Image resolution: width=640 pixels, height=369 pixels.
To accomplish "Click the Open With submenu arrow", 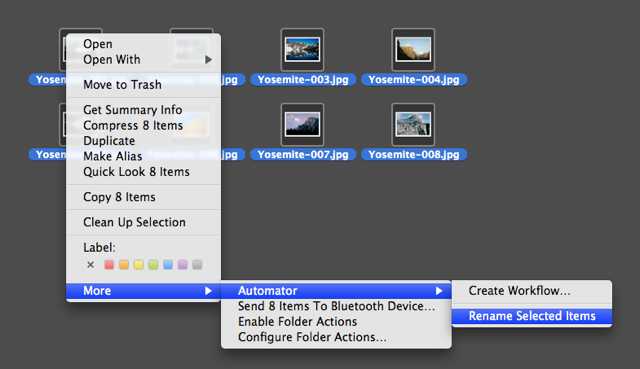I will click(x=209, y=60).
